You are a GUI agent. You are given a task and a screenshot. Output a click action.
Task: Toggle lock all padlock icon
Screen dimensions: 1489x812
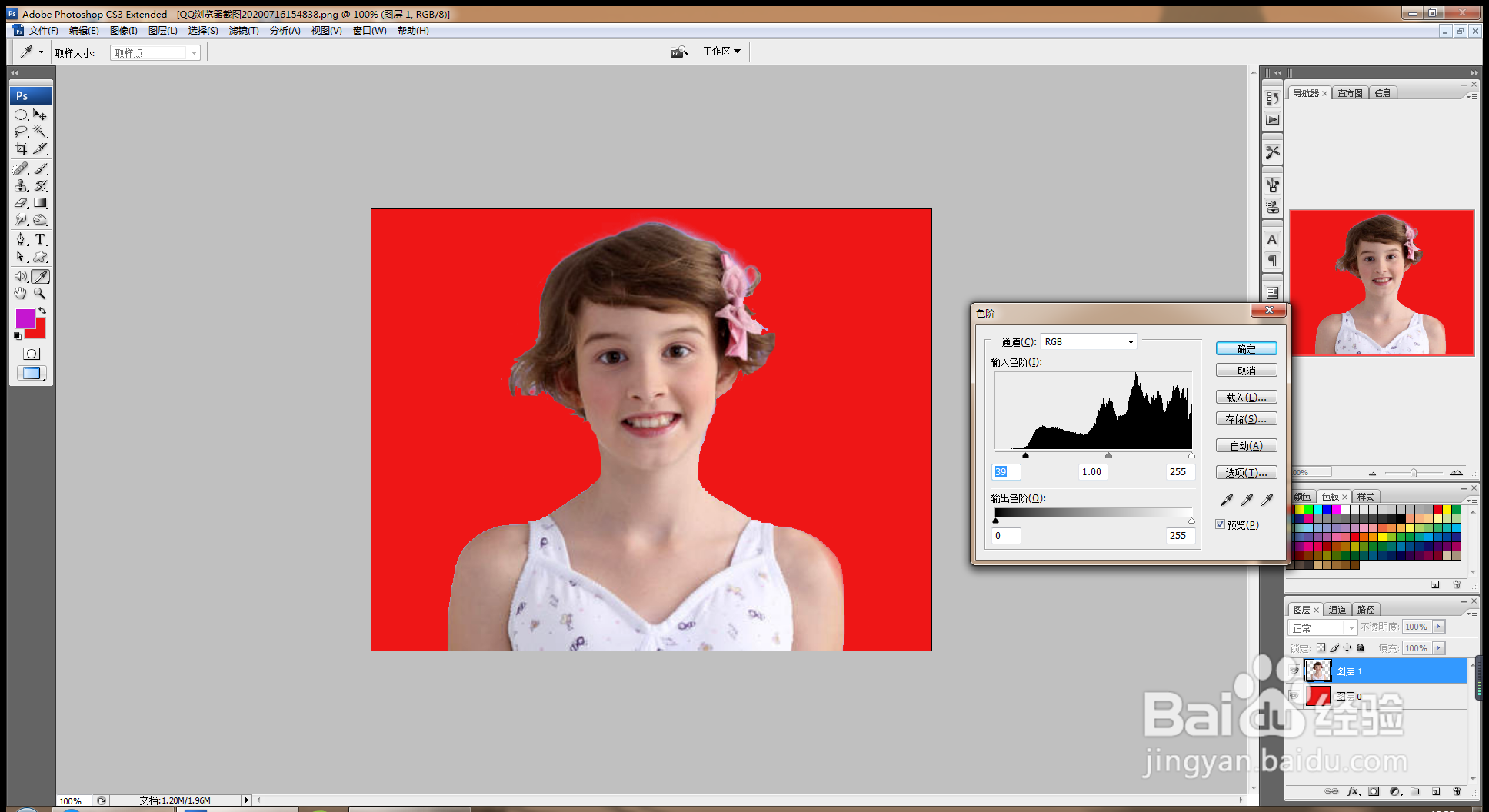[x=1361, y=647]
